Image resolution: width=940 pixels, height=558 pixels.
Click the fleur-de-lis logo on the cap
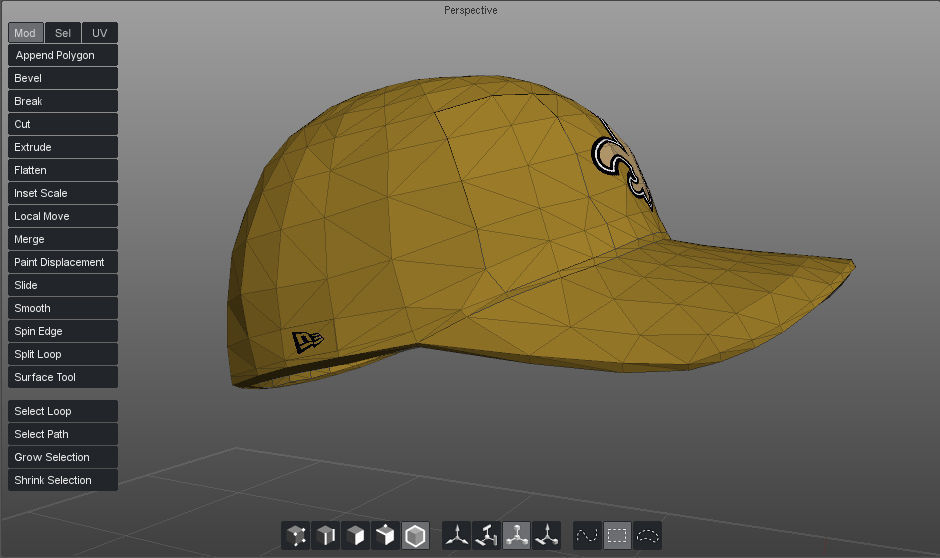click(x=622, y=165)
